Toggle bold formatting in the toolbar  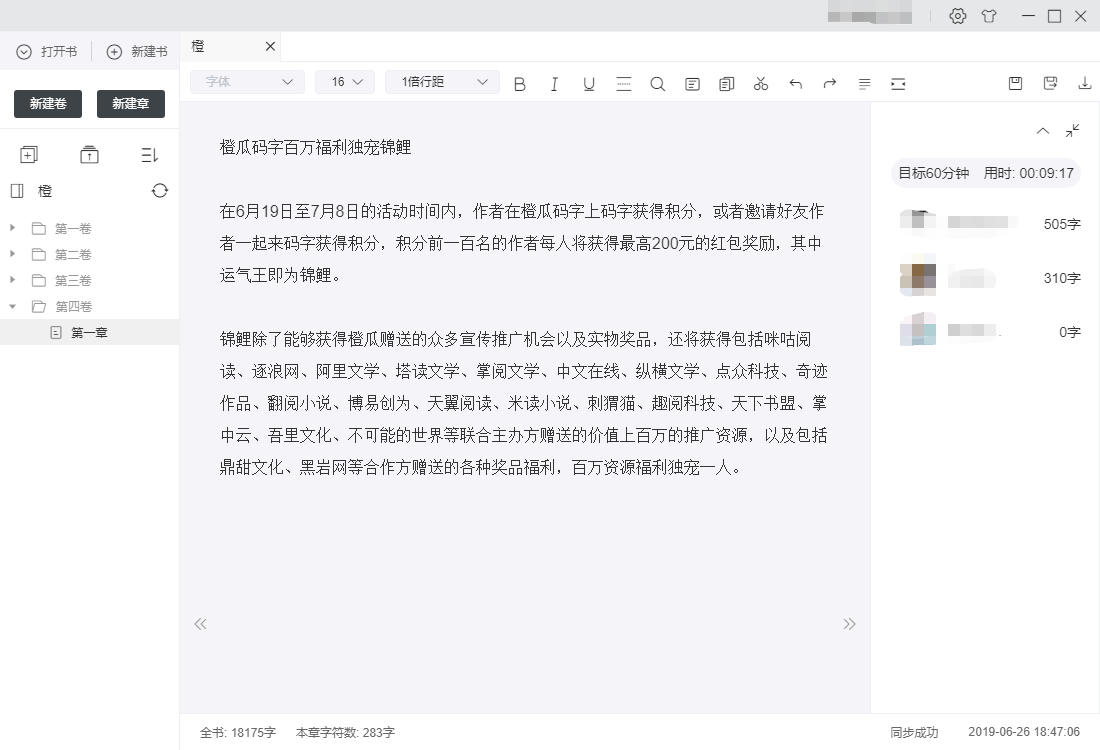click(x=519, y=84)
